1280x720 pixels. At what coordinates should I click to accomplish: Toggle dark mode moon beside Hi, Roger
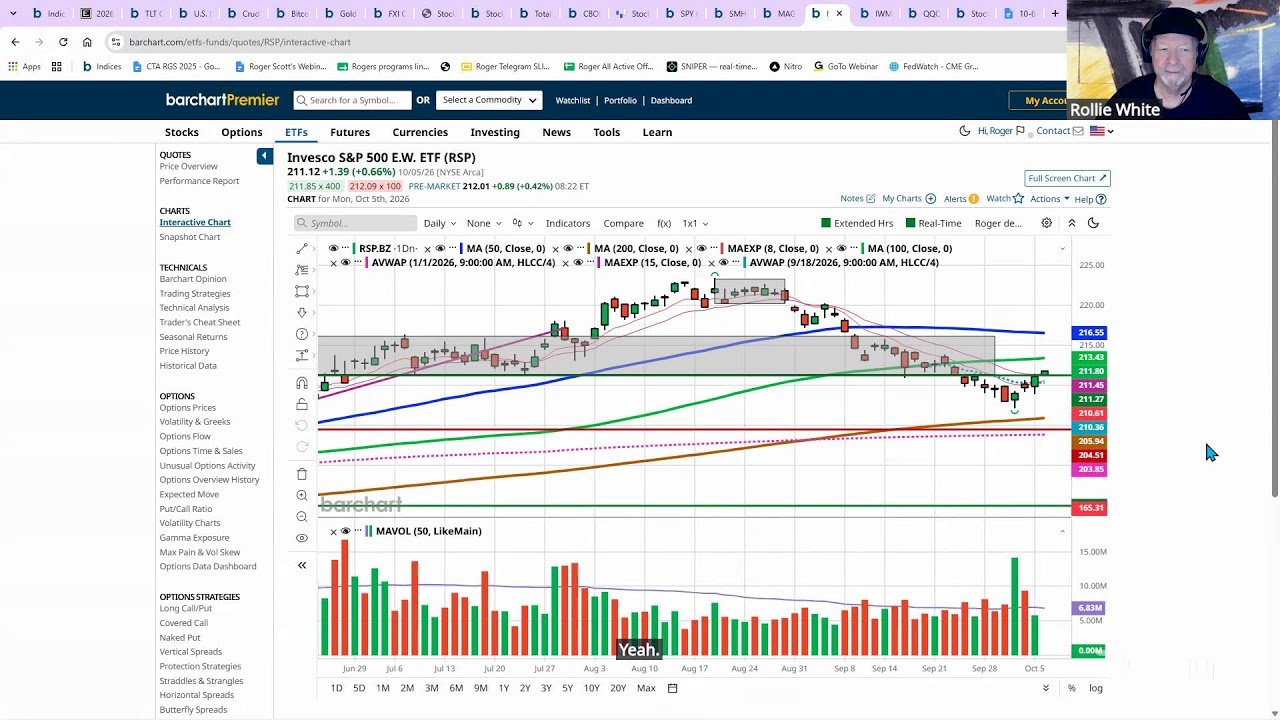[x=964, y=131]
